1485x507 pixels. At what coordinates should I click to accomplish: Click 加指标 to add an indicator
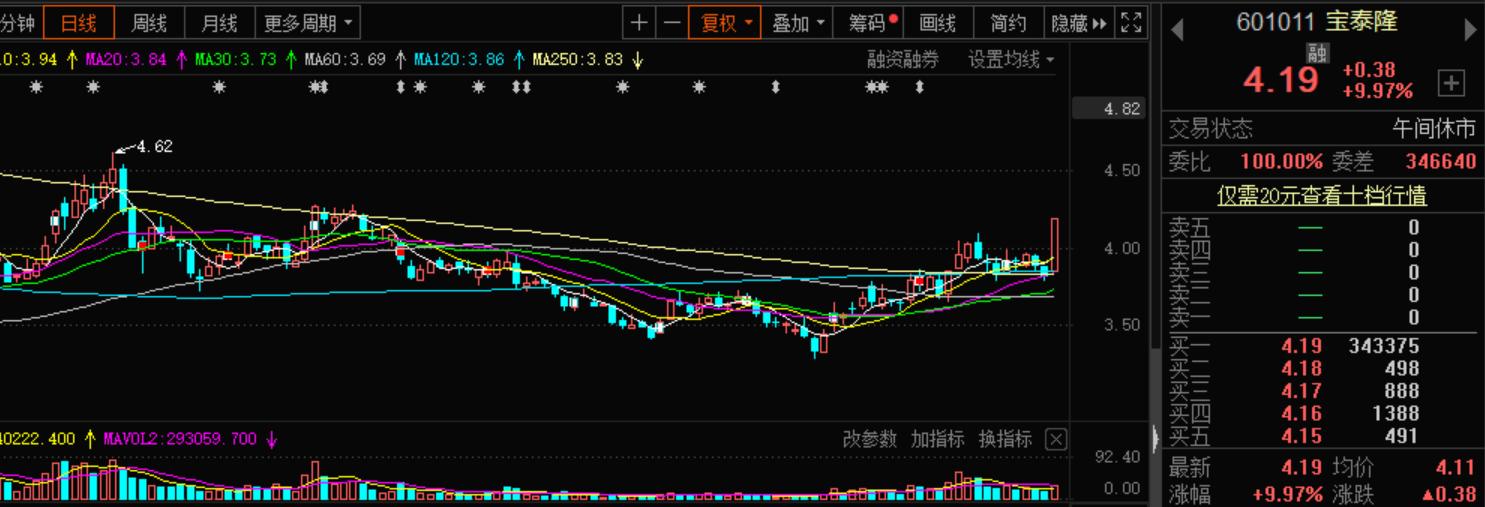pyautogui.click(x=937, y=439)
